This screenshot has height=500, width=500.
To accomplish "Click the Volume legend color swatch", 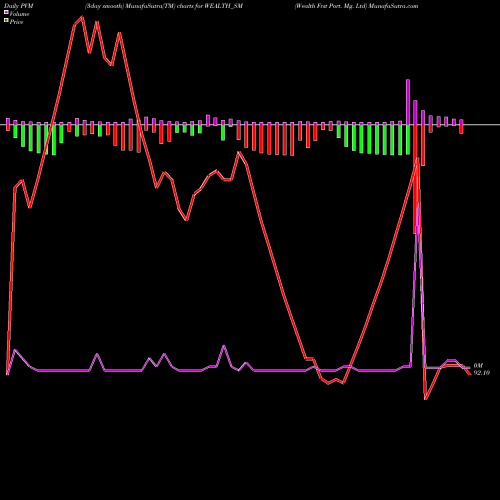I will coord(6,12).
